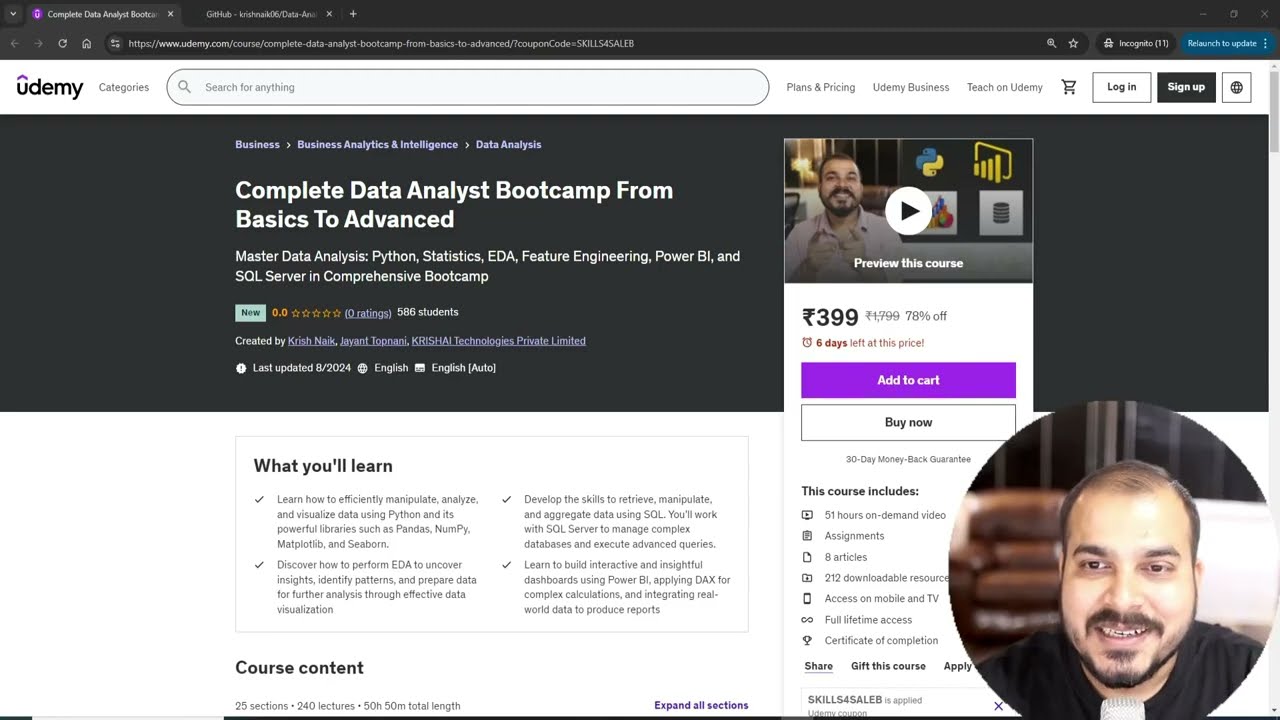
Task: Click '30-Day Money-Back Guarantee' text
Action: (x=908, y=459)
